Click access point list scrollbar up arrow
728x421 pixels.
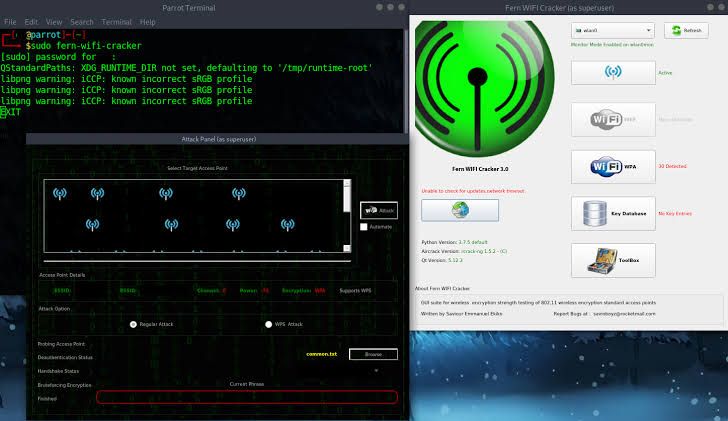tap(347, 183)
